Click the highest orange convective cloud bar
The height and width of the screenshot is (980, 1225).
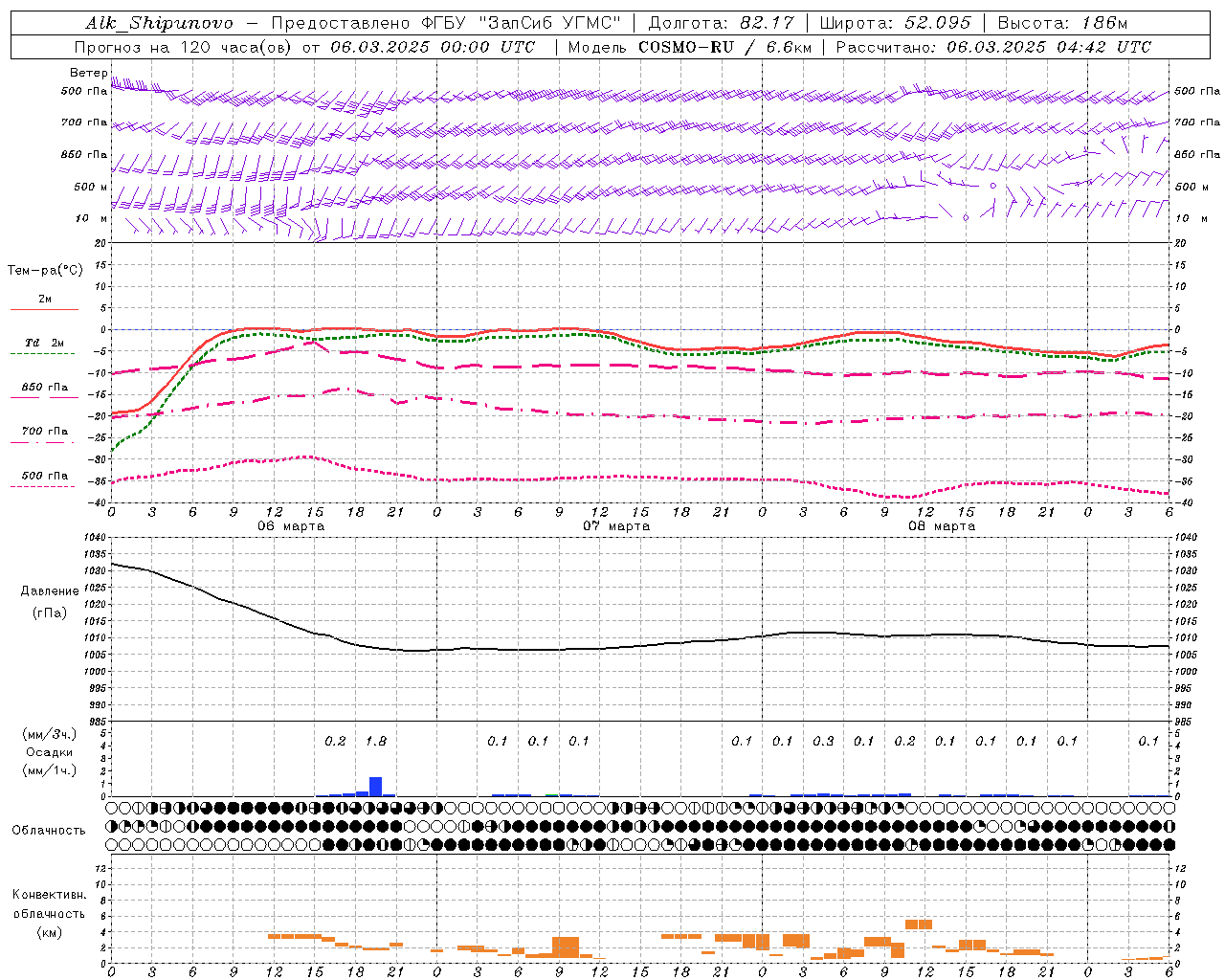[919, 924]
